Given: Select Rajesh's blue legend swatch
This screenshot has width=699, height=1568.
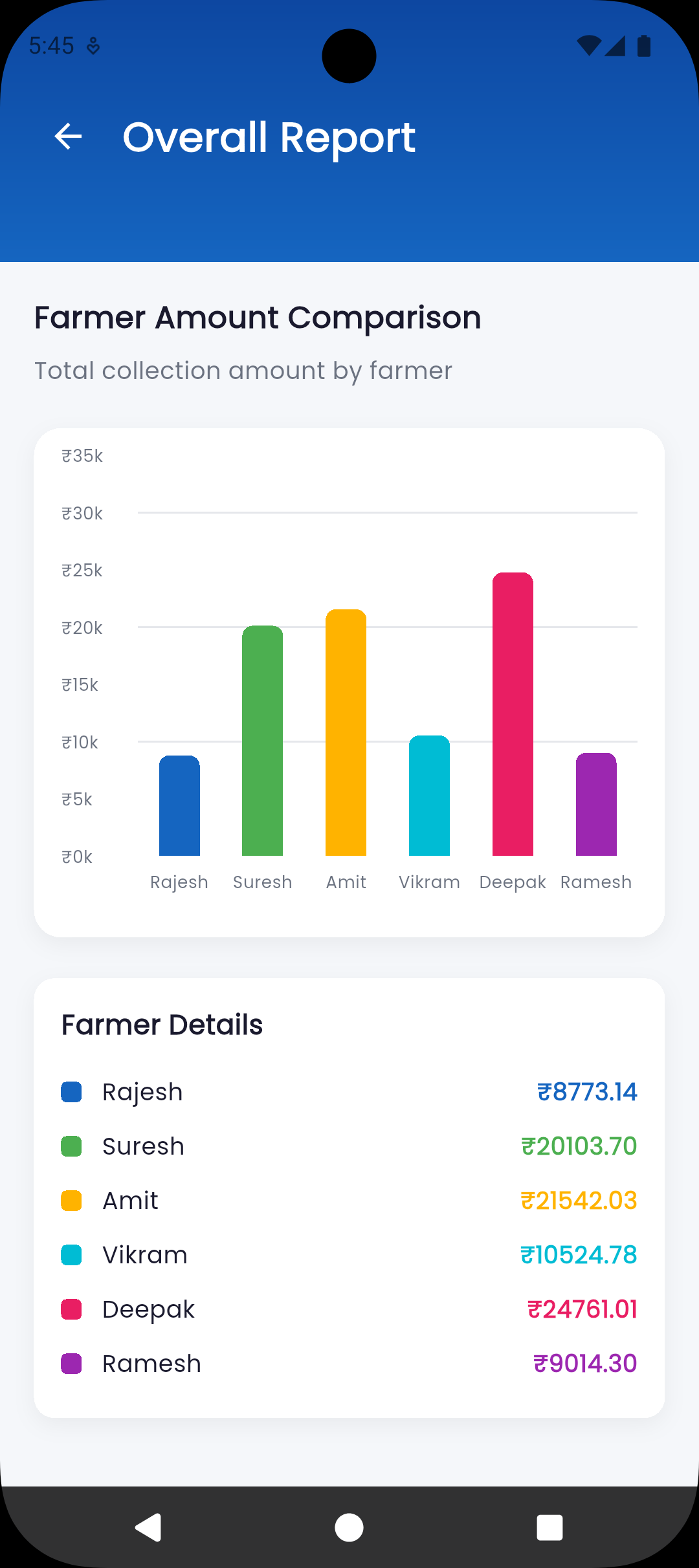Looking at the screenshot, I should coord(71,1091).
